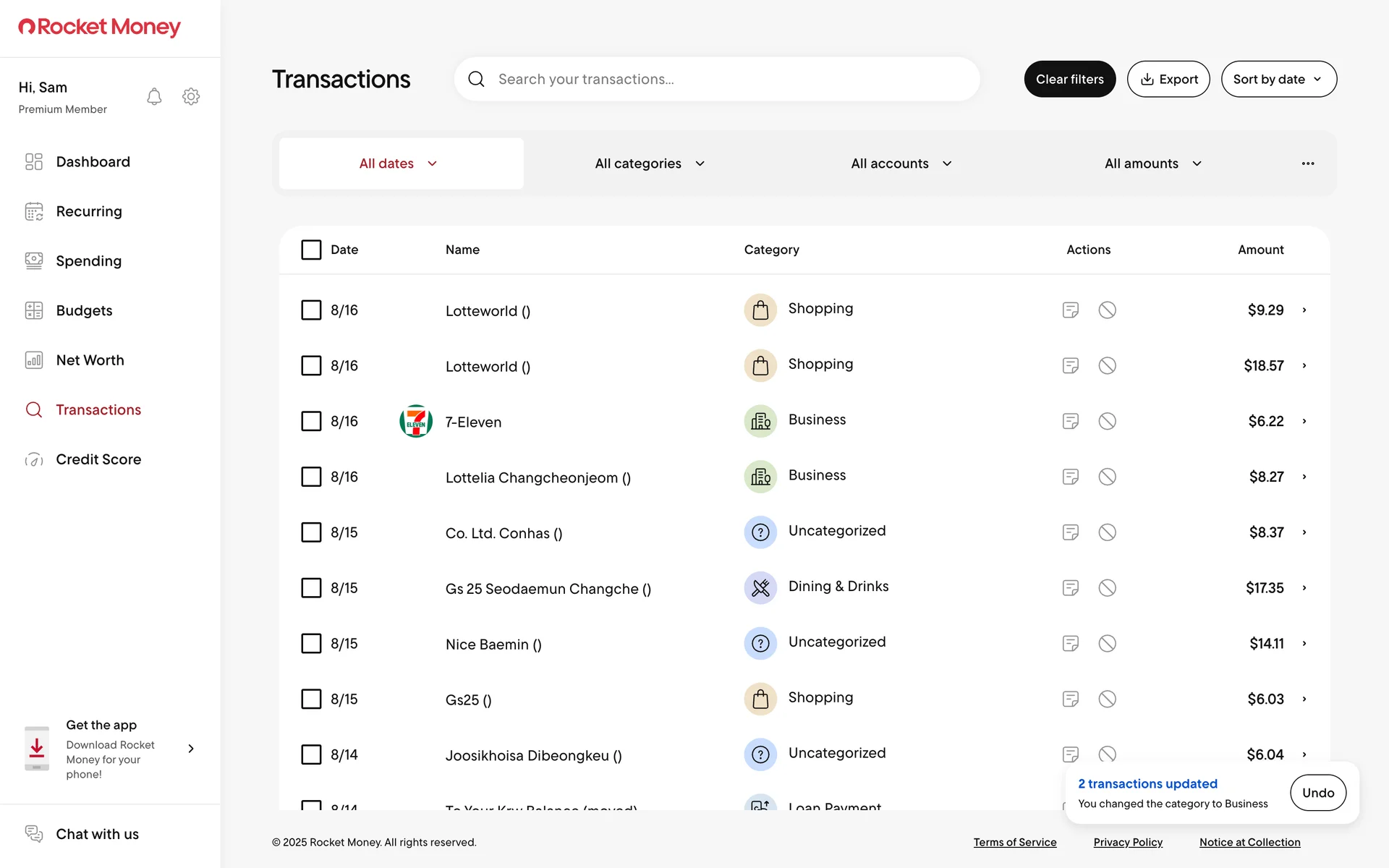Click the note icon for 7-Eleven transaction
Screen dimensions: 1389x868
point(1070,421)
